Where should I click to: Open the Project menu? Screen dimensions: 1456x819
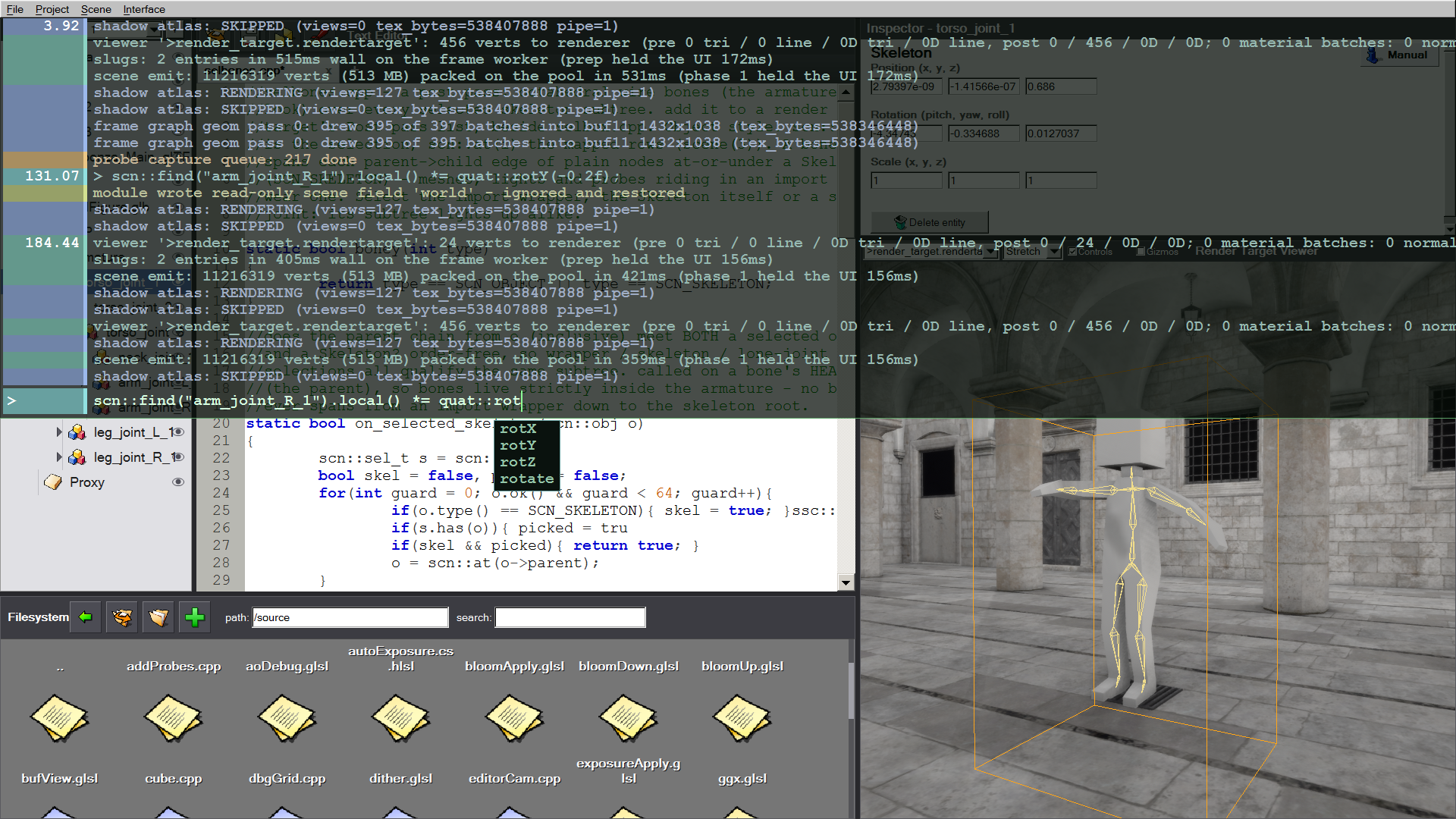(x=52, y=9)
